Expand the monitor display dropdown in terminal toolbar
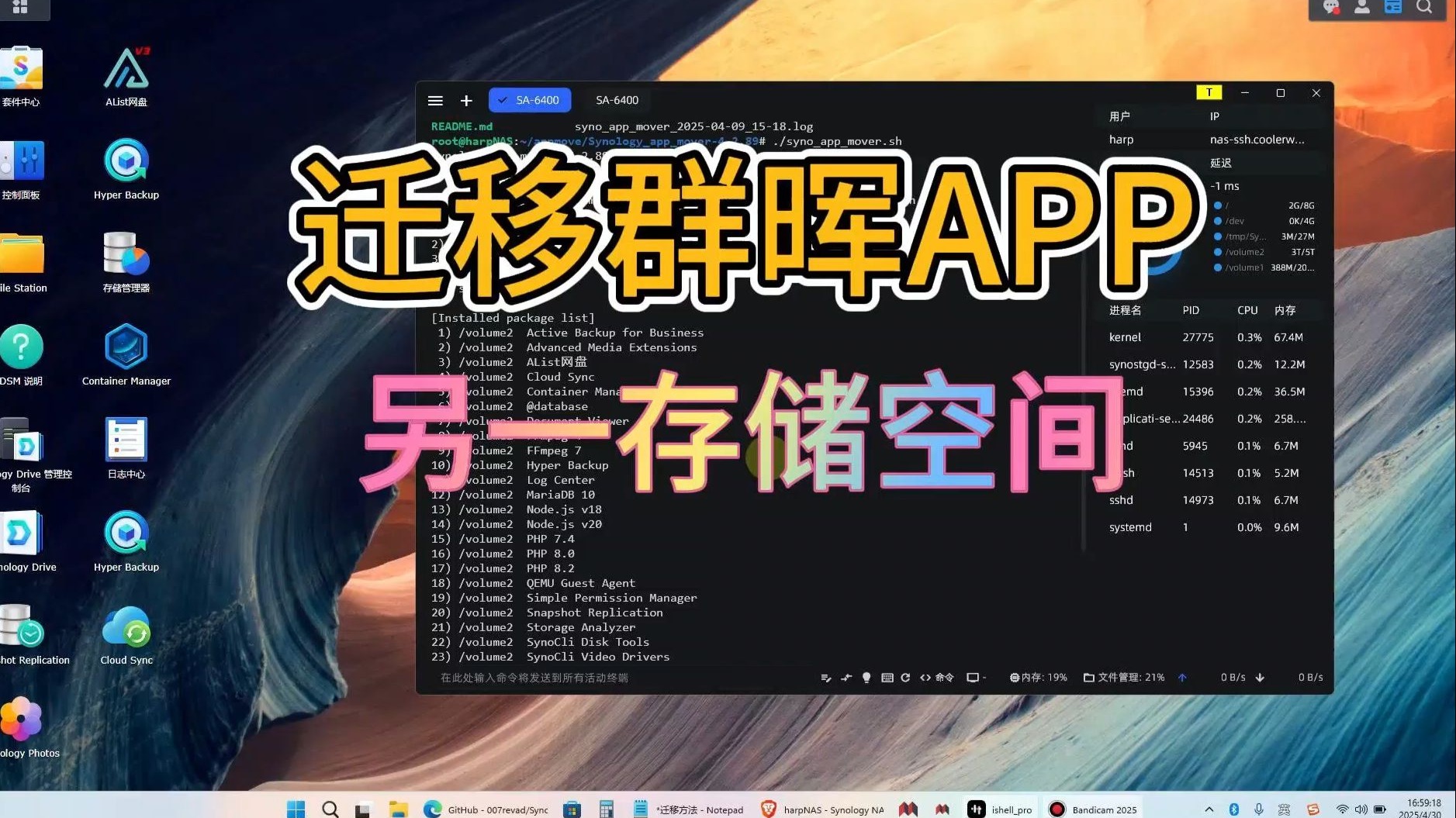The width and height of the screenshot is (1456, 818). [x=976, y=678]
